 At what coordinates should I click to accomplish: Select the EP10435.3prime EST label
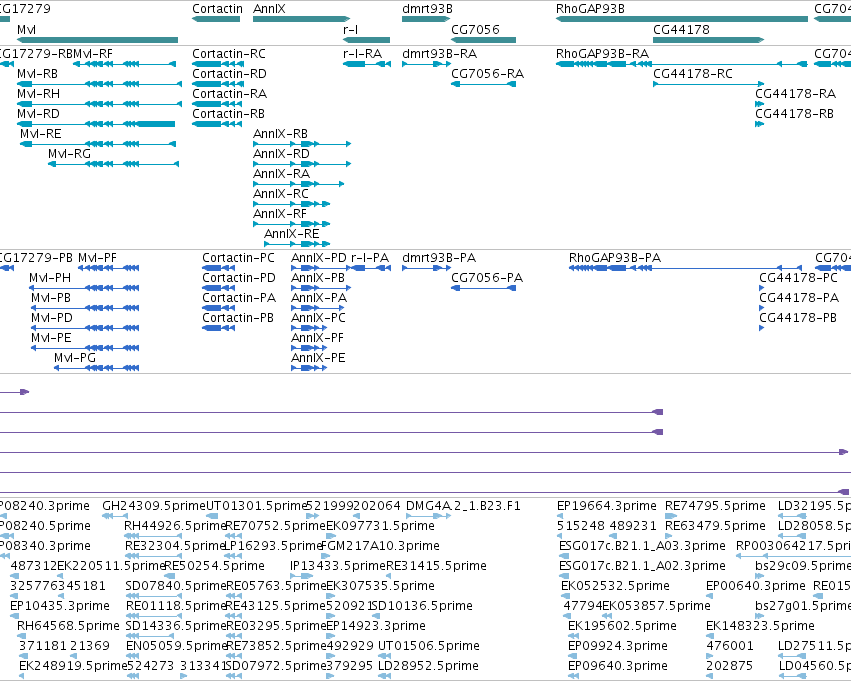pos(60,605)
